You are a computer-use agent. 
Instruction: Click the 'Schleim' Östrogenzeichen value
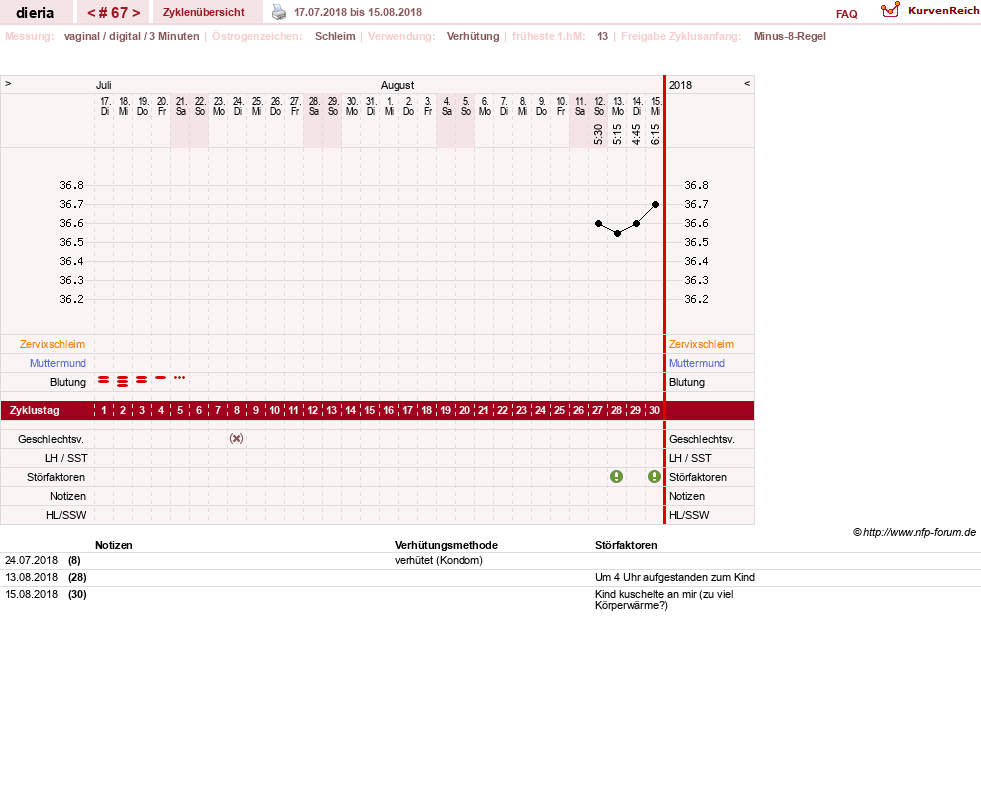tap(335, 36)
